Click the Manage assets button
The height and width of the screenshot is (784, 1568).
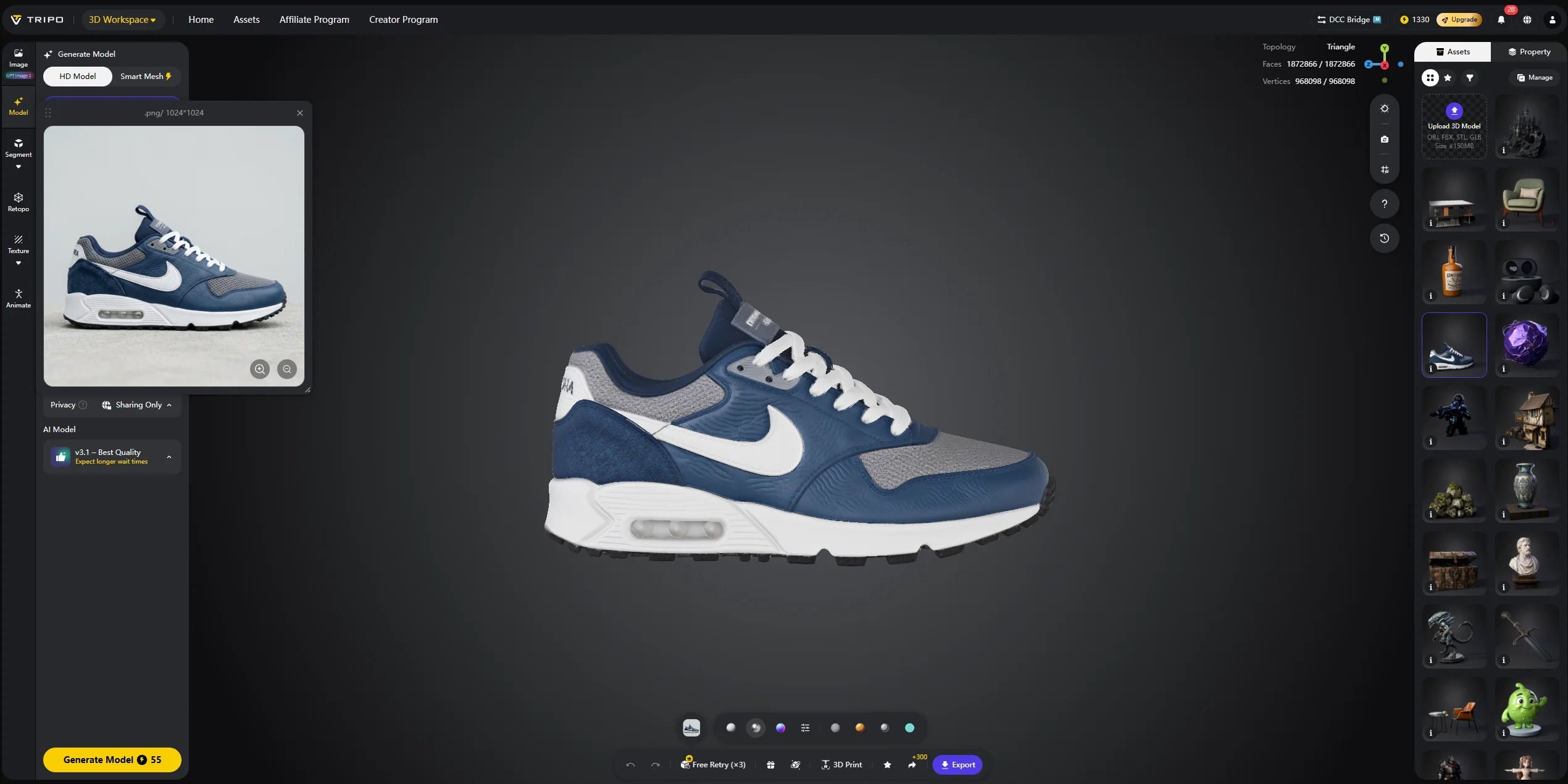1535,78
